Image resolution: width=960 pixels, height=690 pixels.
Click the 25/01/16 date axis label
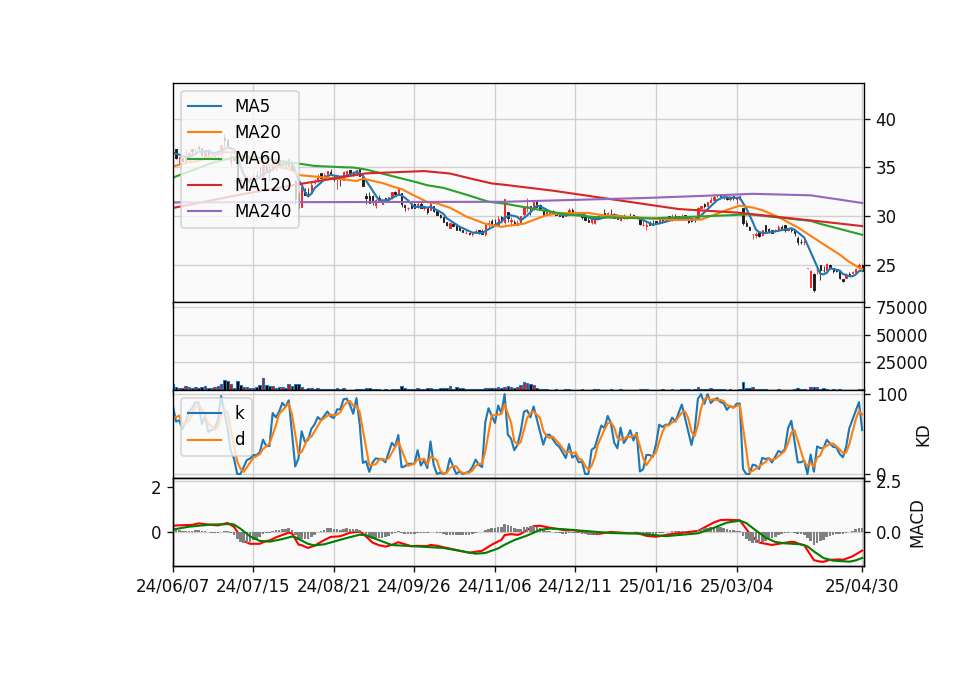pos(655,587)
